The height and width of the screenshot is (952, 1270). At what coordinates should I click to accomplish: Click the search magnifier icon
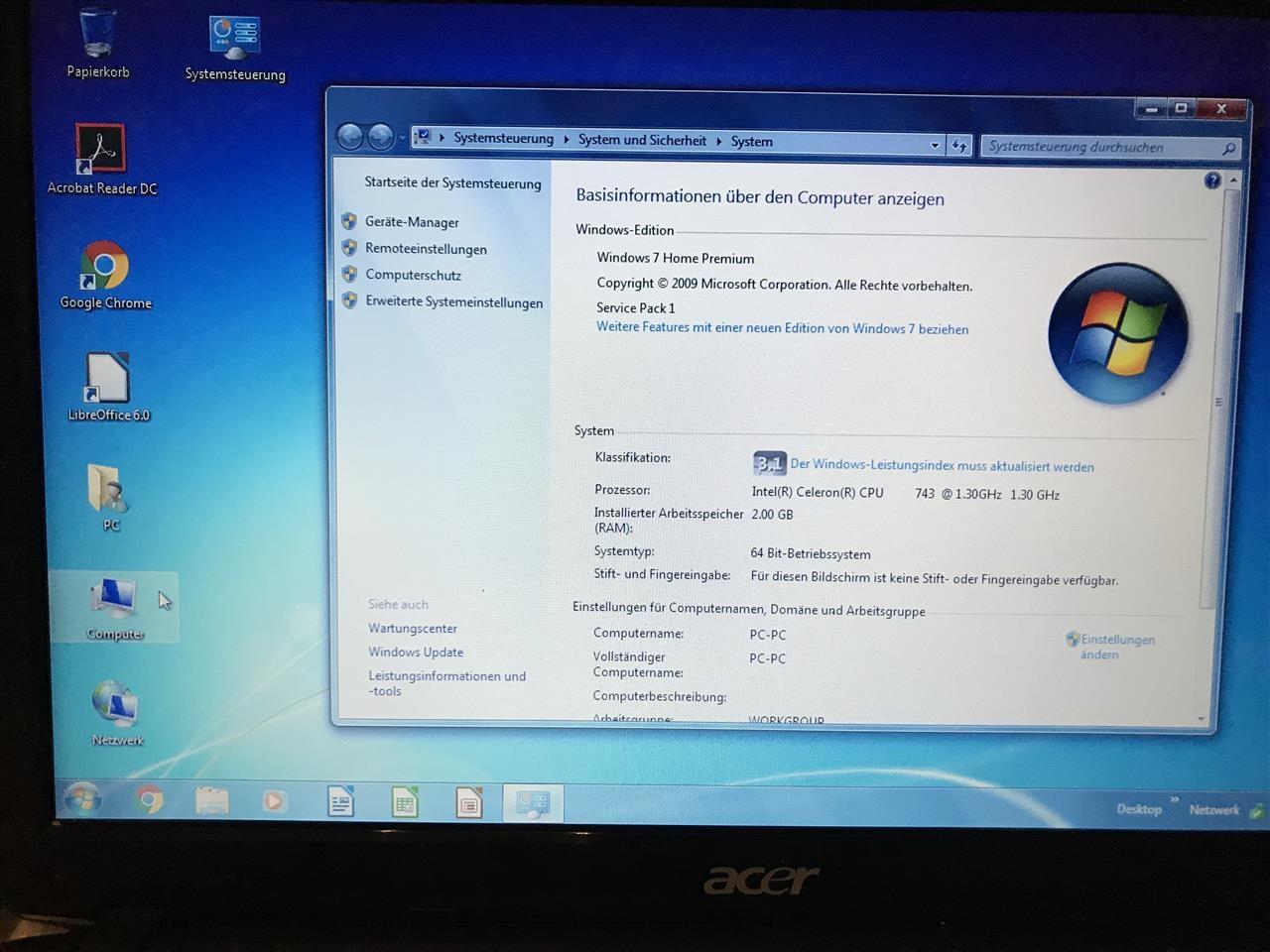click(x=1228, y=149)
